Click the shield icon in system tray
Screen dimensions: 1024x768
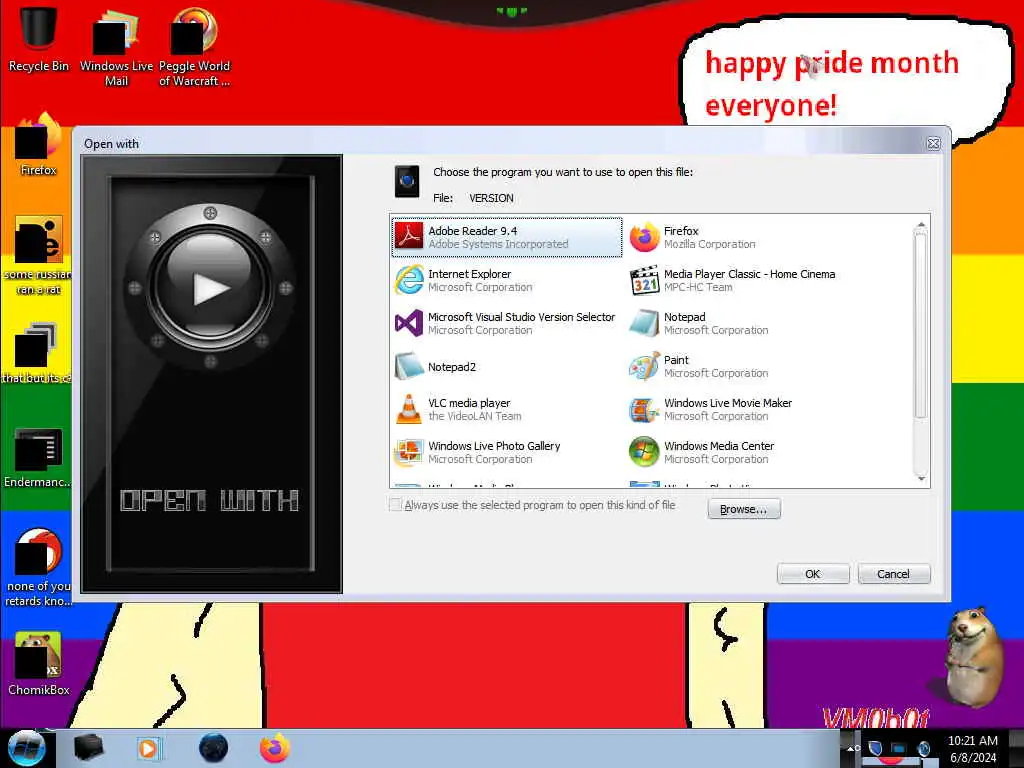point(875,748)
